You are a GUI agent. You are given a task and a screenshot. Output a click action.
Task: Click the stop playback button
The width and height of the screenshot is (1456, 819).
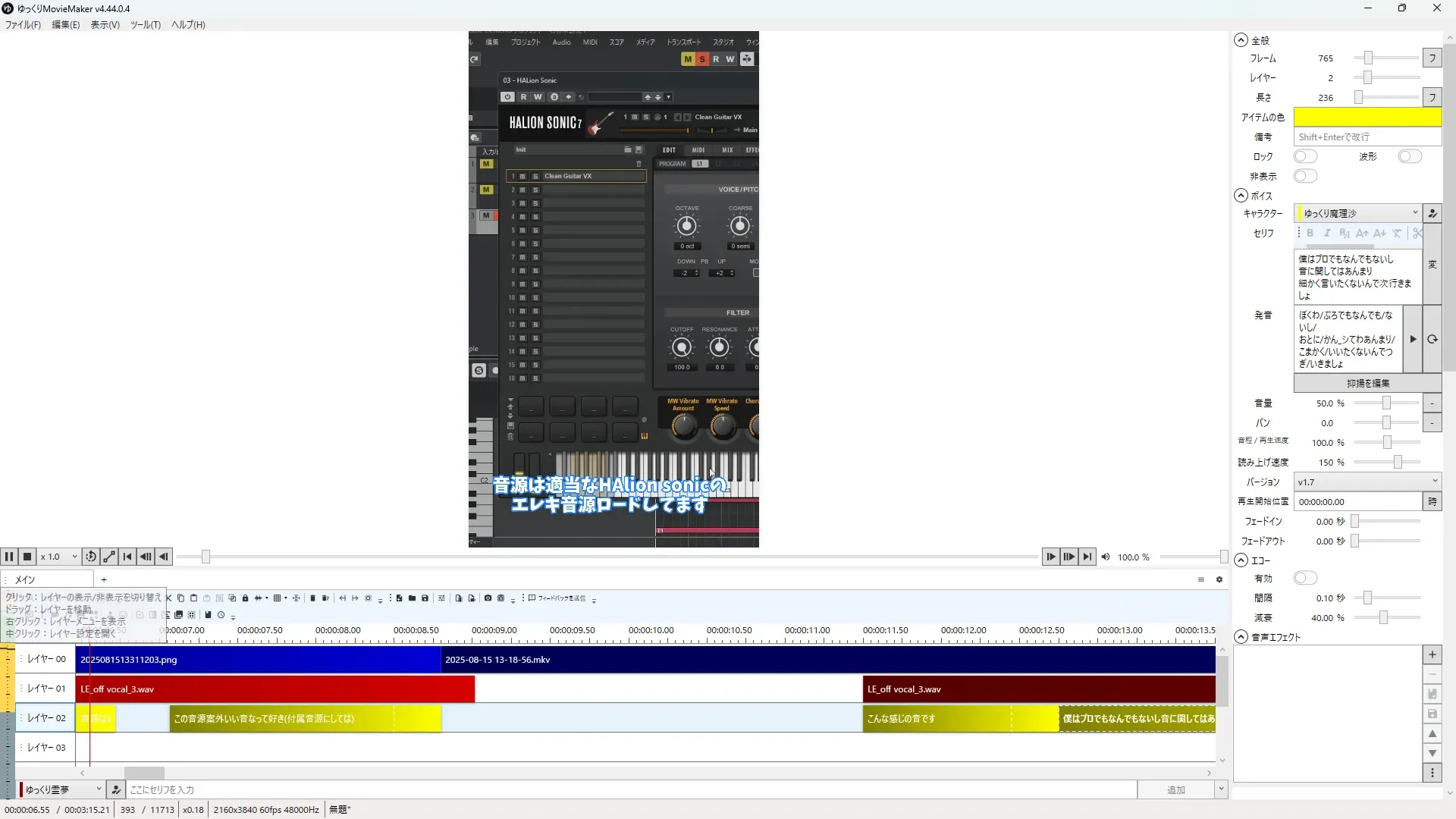pos(27,557)
